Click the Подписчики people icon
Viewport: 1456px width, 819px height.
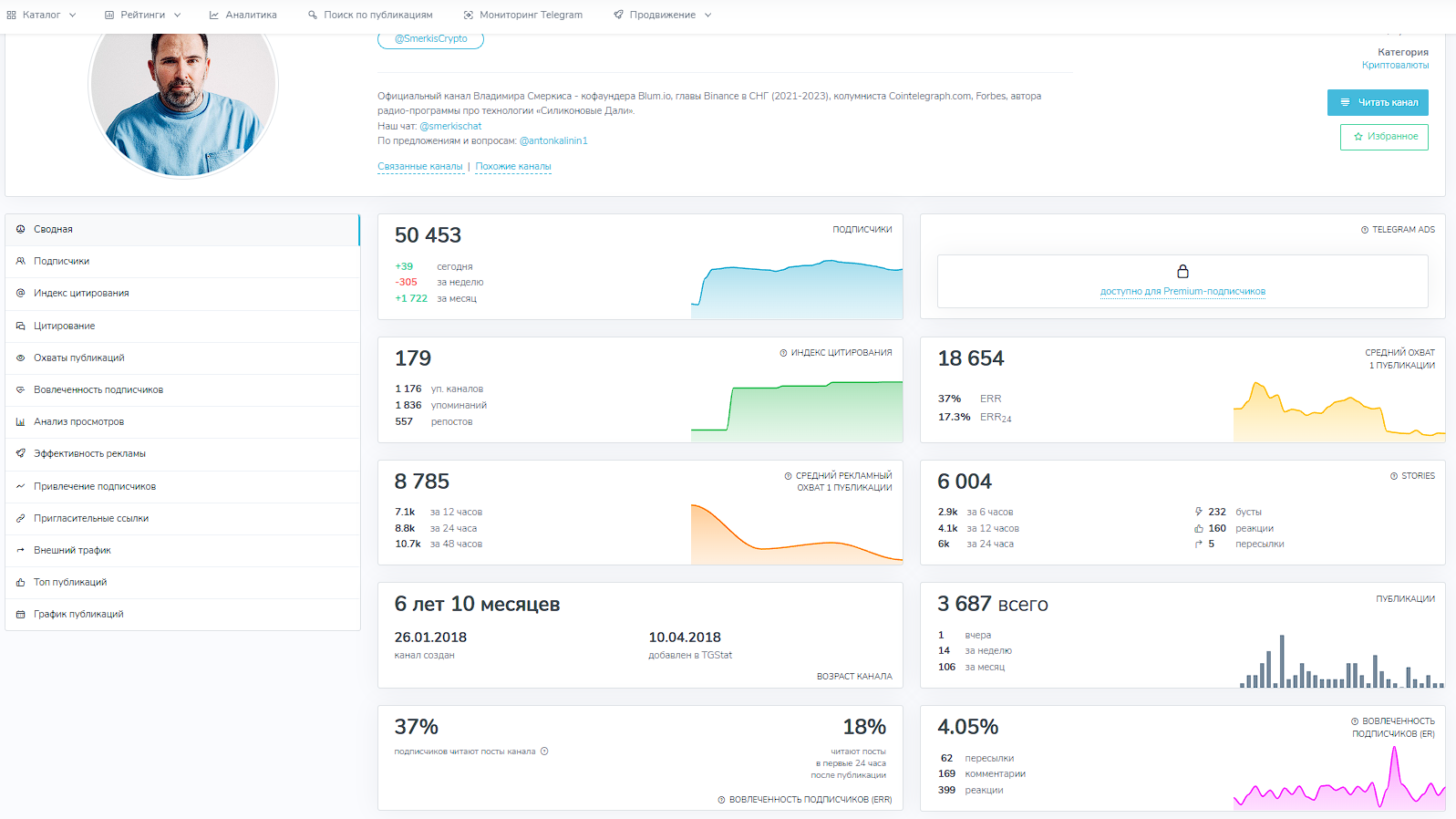click(20, 261)
